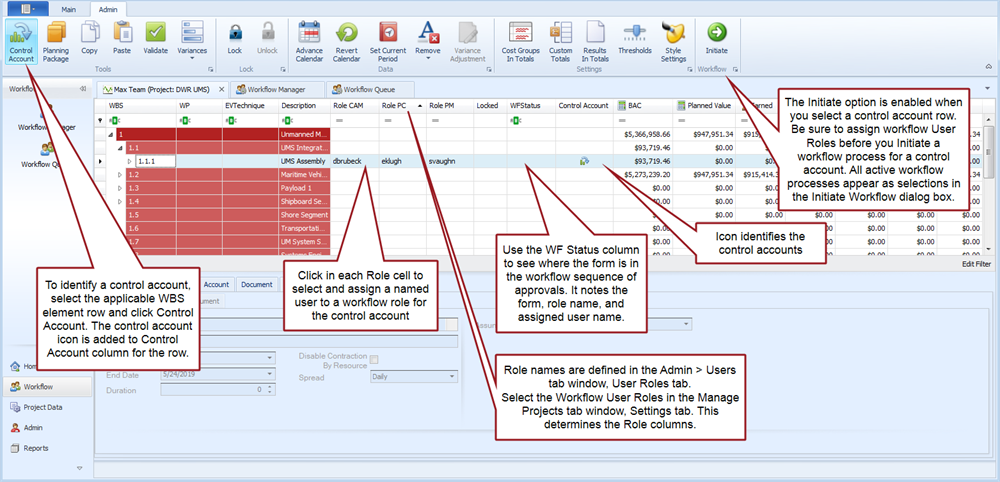Switch to the Main ribbon tab
This screenshot has height=482, width=1000.
pyautogui.click(x=68, y=8)
